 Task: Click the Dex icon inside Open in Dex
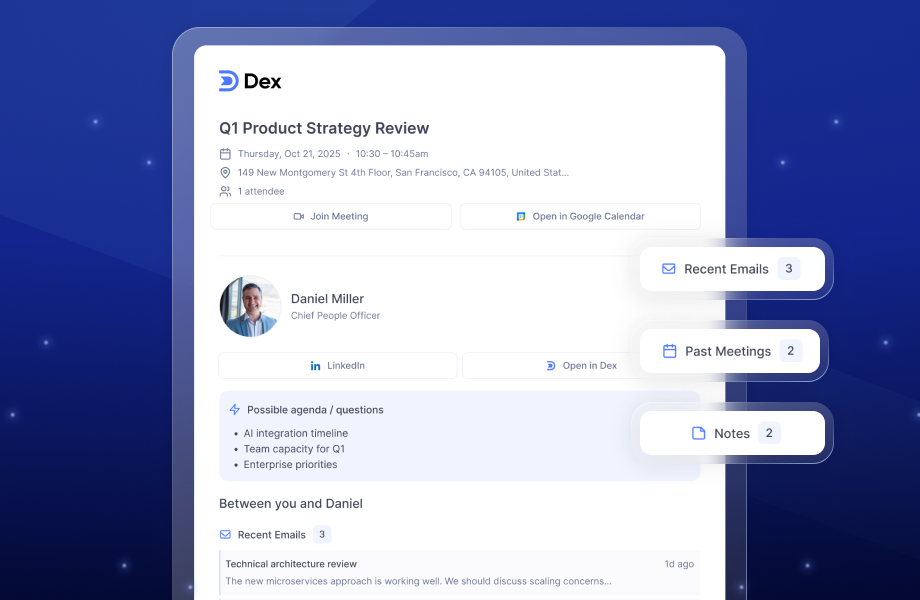tap(551, 365)
